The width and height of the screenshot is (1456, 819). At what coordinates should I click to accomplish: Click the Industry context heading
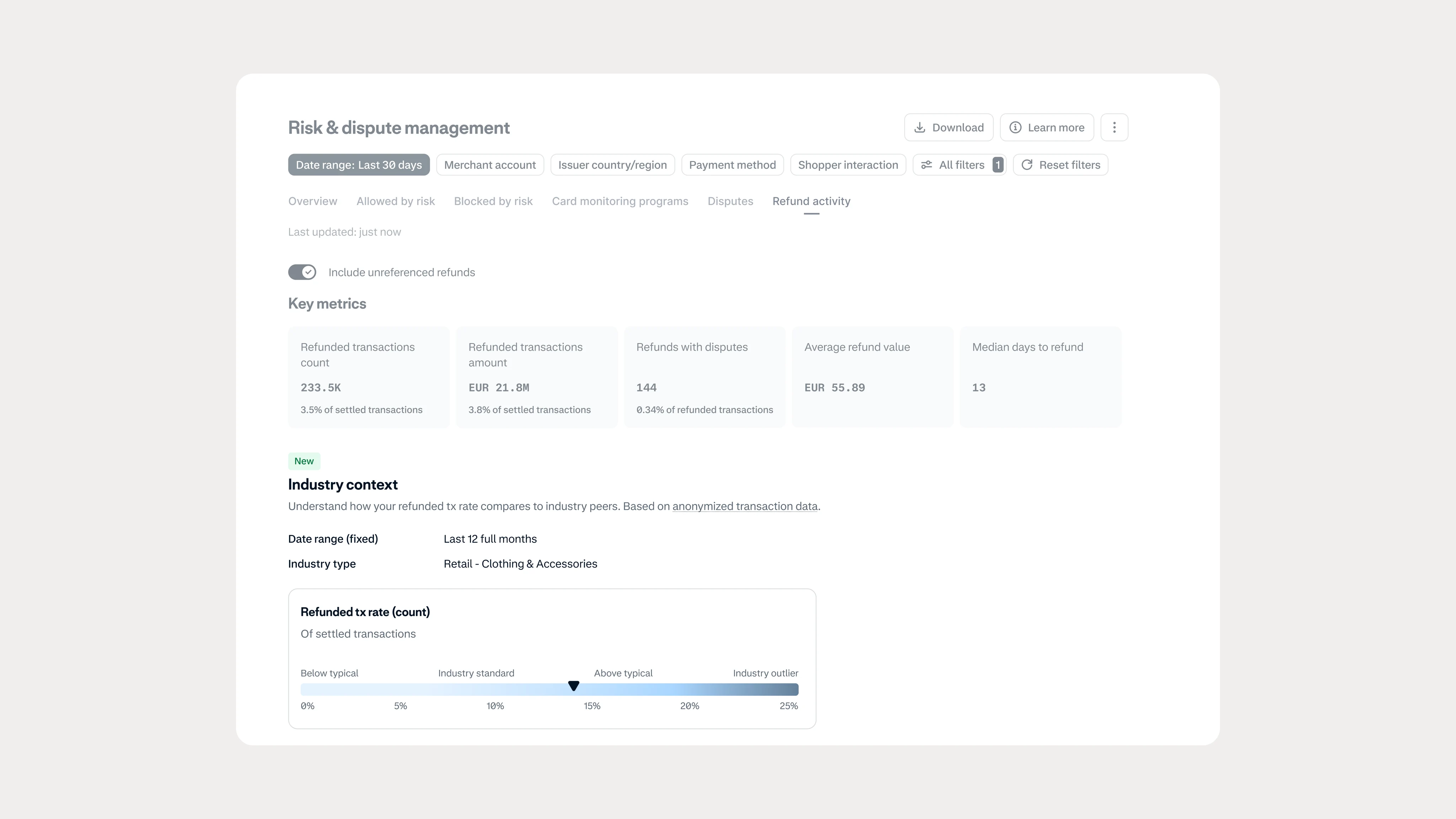point(343,485)
